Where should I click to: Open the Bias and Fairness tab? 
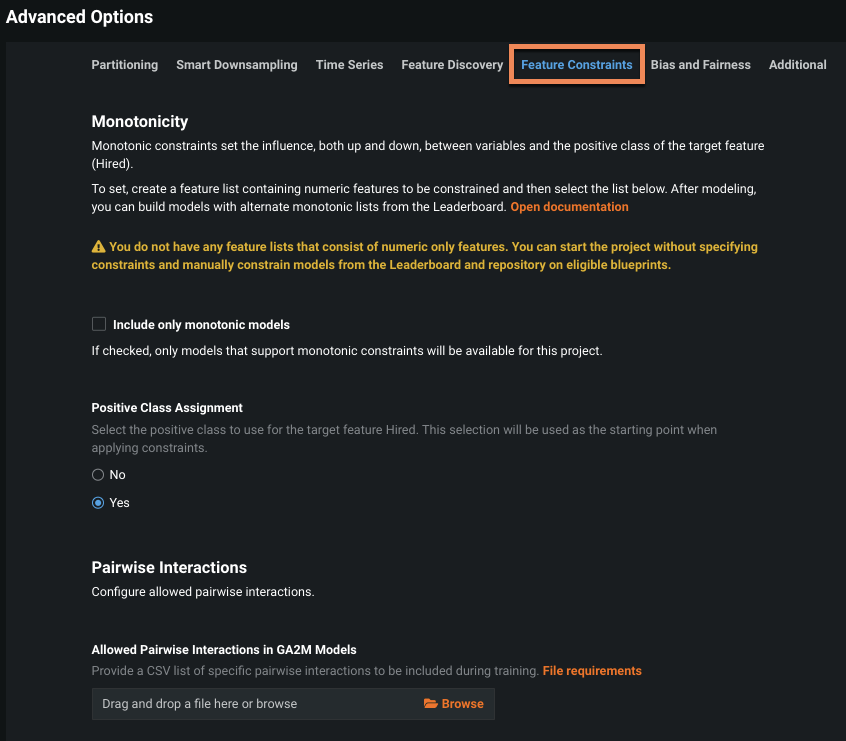pos(700,65)
